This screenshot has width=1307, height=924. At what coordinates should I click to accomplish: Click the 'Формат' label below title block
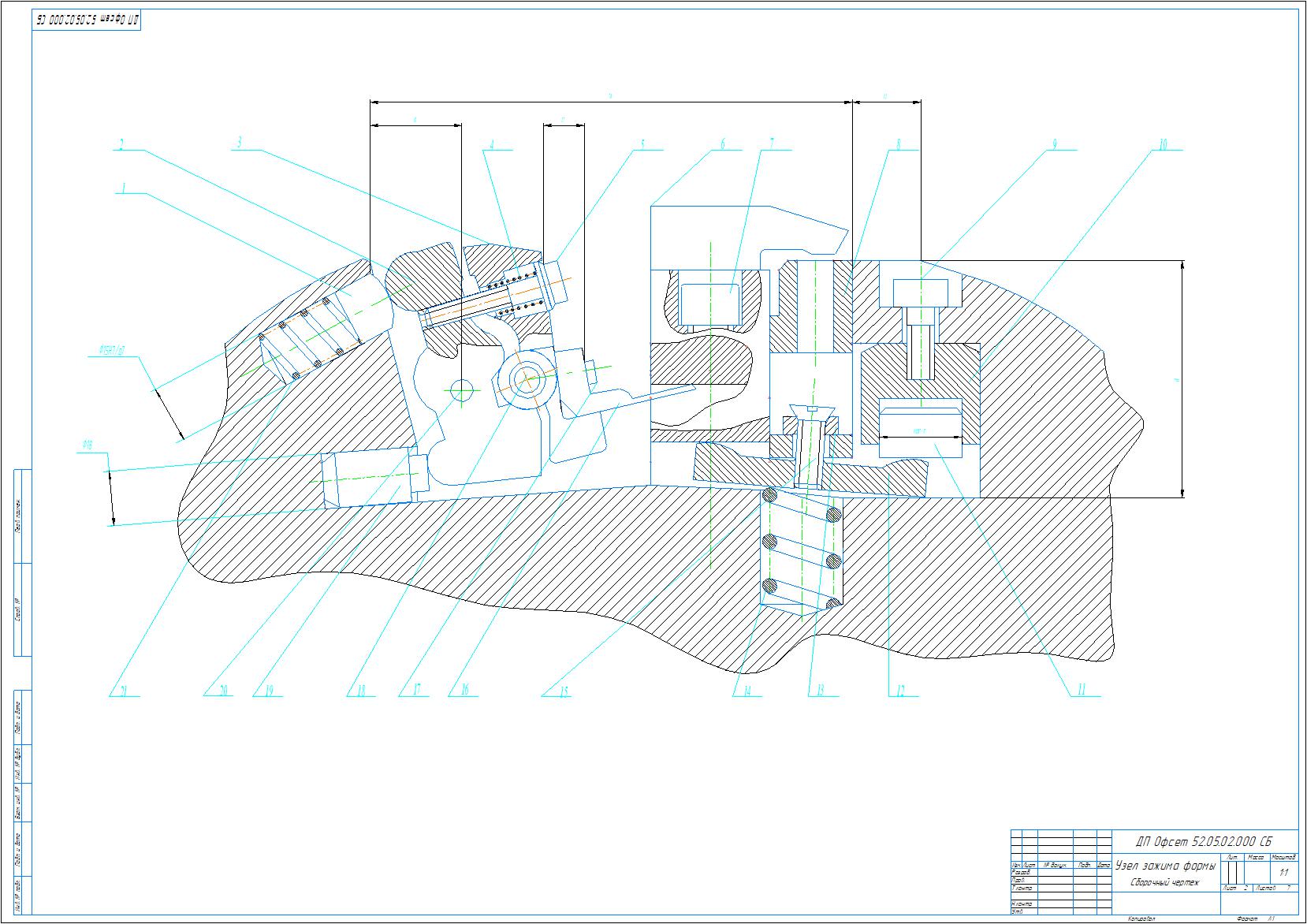click(1247, 918)
